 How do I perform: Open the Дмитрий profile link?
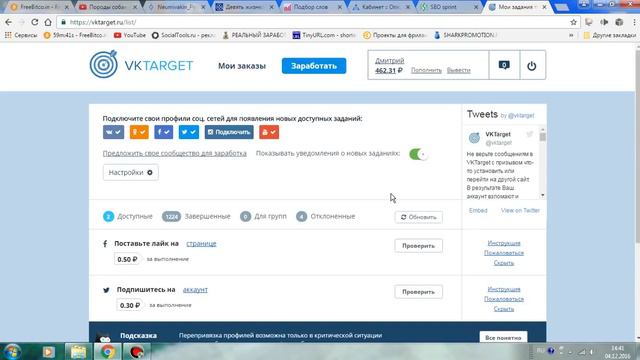(389, 60)
